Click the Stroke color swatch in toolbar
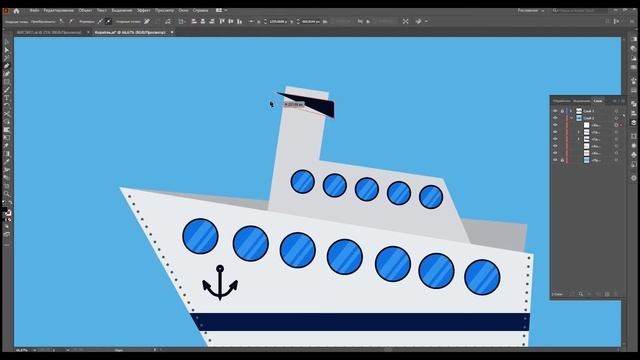The image size is (640, 360). pyautogui.click(x=8, y=213)
